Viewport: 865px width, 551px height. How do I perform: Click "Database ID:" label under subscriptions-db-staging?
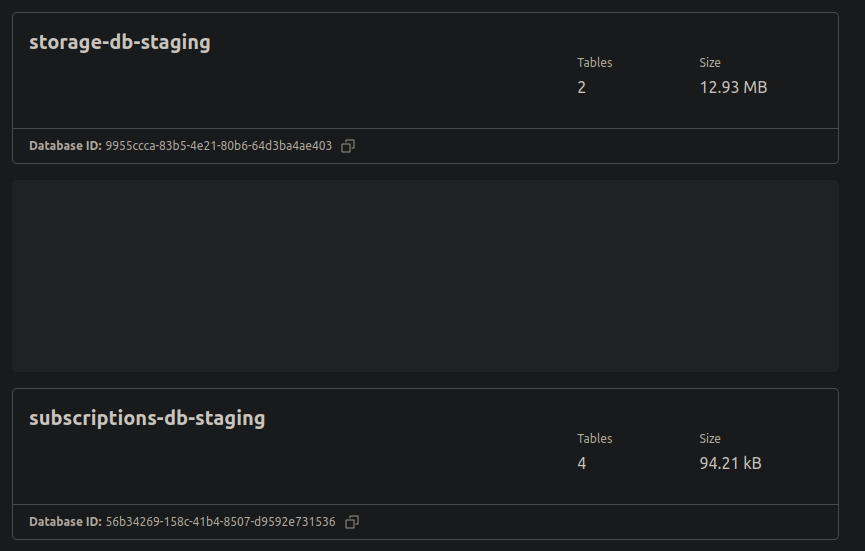(x=65, y=522)
